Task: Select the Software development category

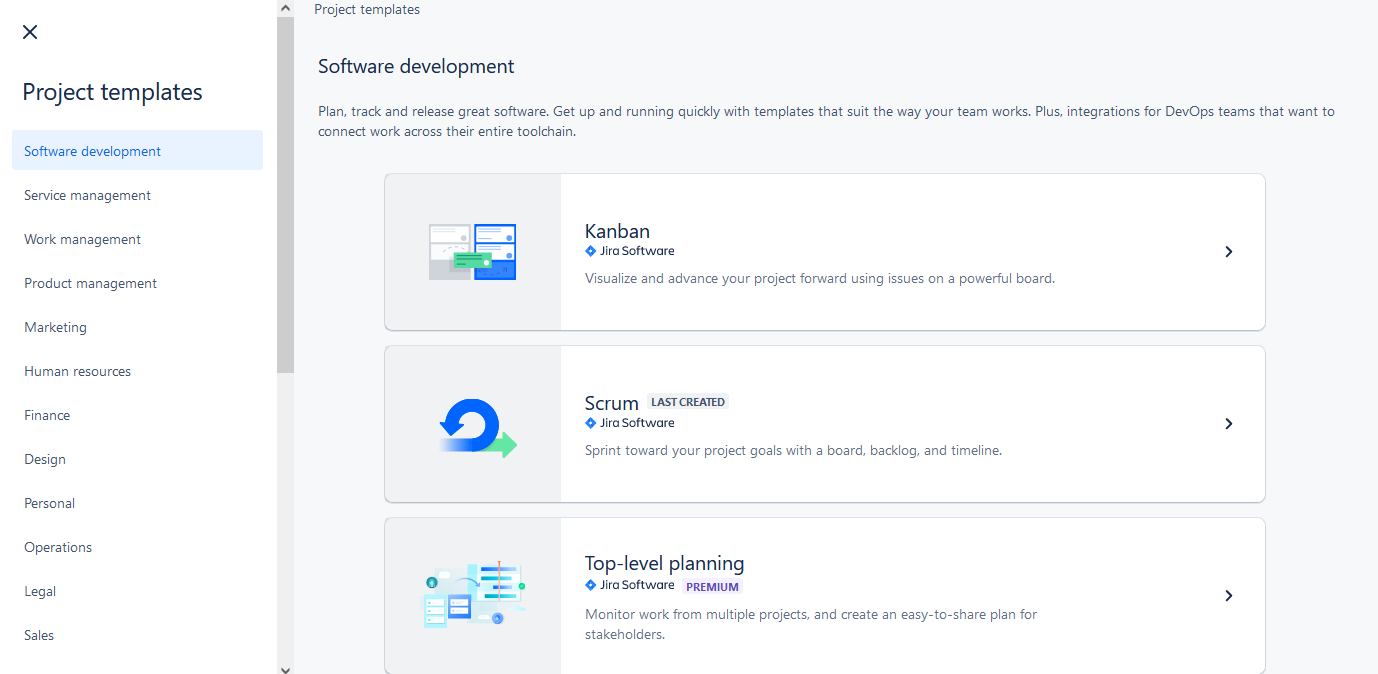Action: tap(92, 150)
